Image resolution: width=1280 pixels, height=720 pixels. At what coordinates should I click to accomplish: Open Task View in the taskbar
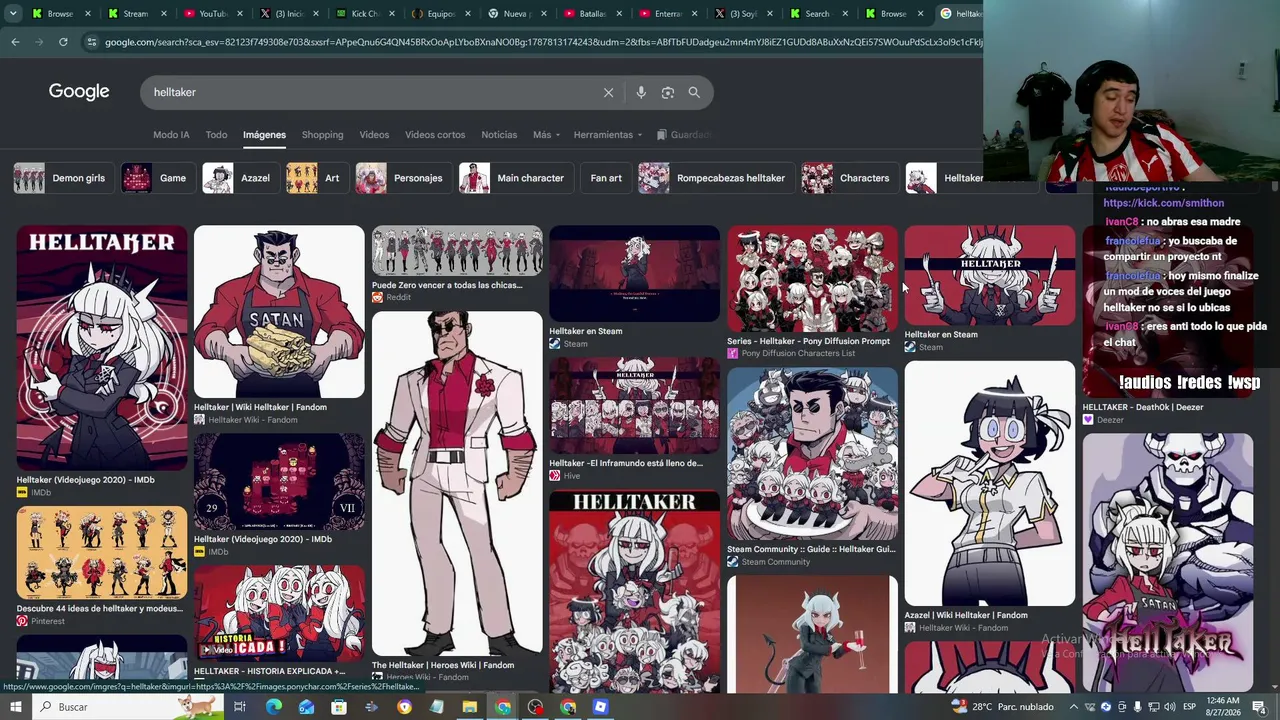(x=240, y=707)
